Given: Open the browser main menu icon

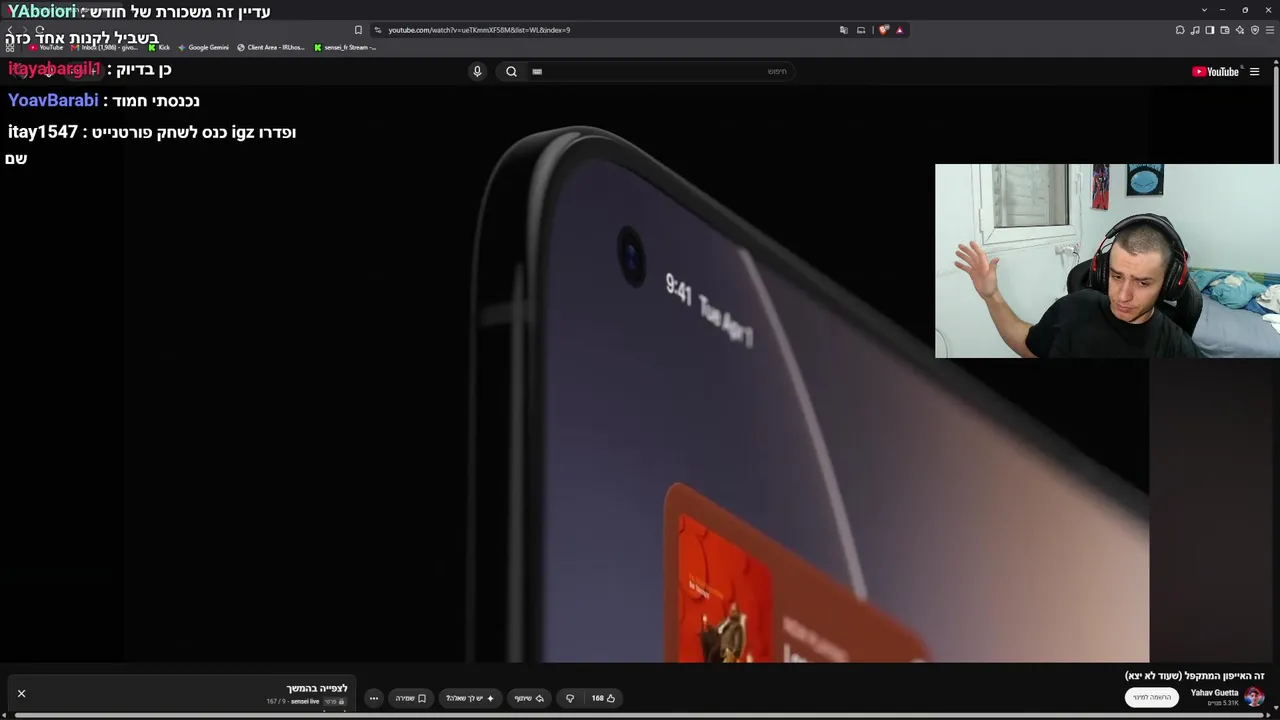Looking at the screenshot, I should (1270, 30).
